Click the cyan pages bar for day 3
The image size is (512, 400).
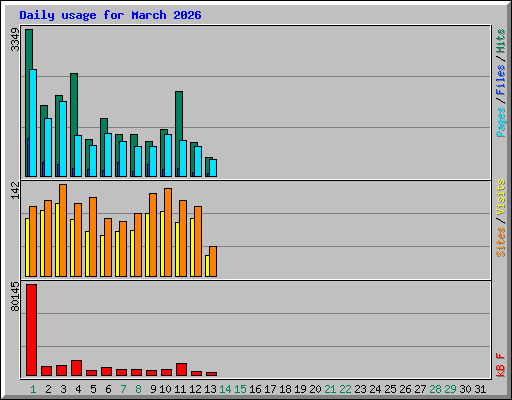pyautogui.click(x=63, y=139)
